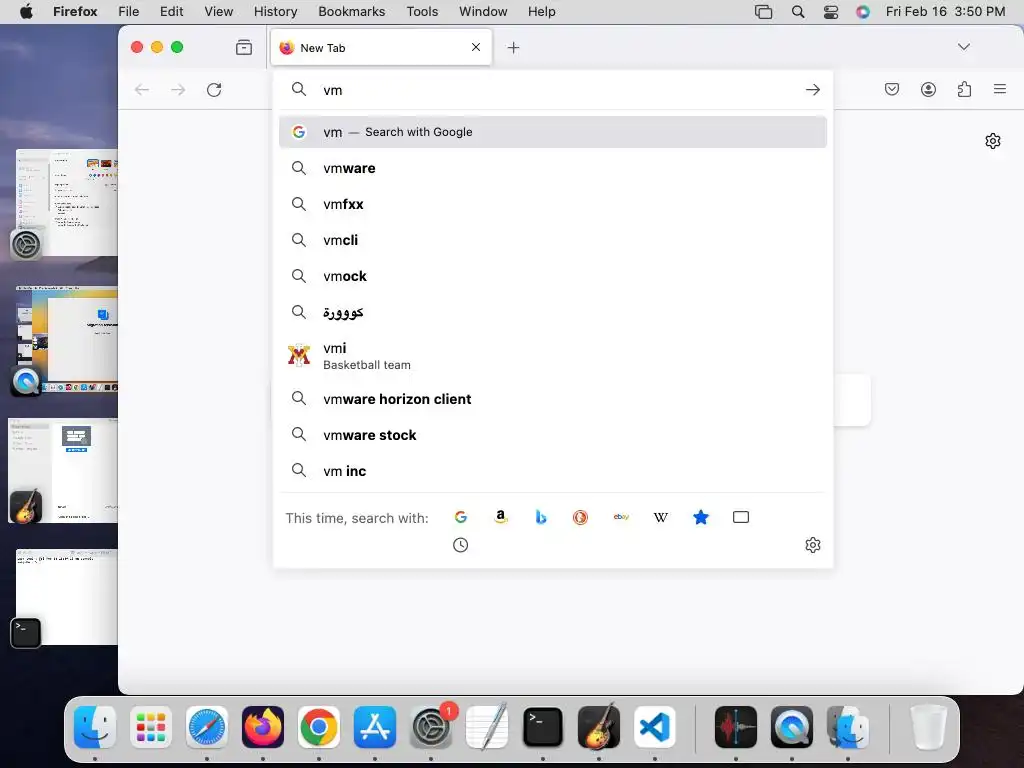Viewport: 1024px width, 768px height.
Task: Open Google Chrome from the Dock
Action: [319, 727]
